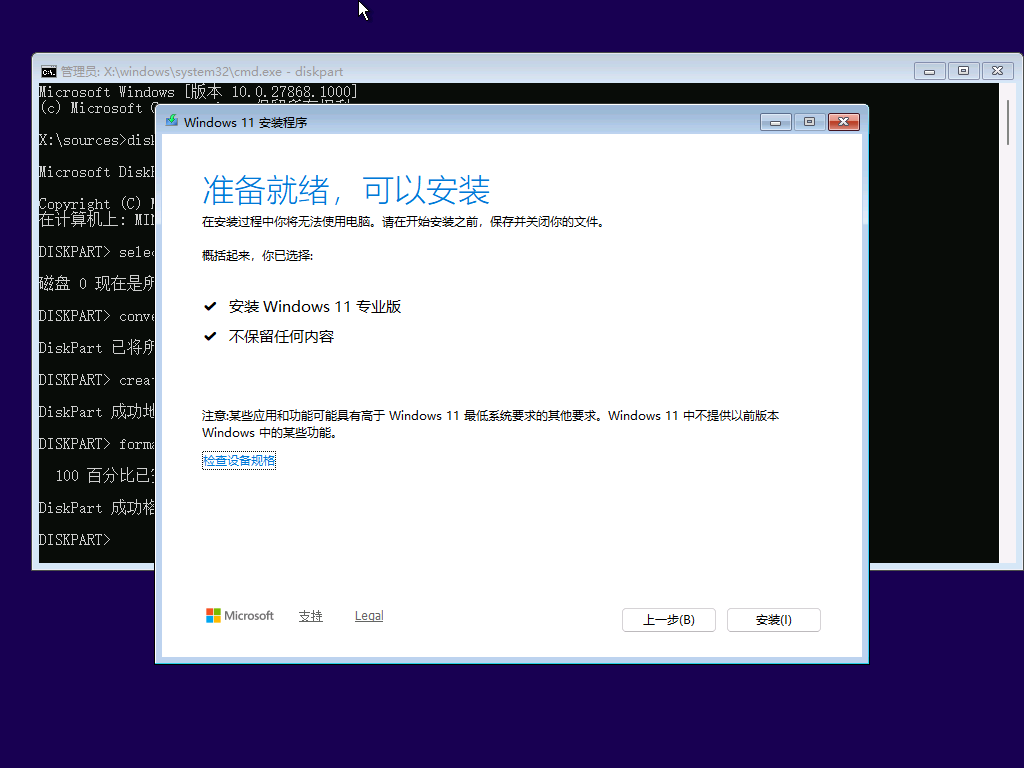This screenshot has height=768, width=1024.
Task: Go back with the 上一步(B) button
Action: pos(669,620)
